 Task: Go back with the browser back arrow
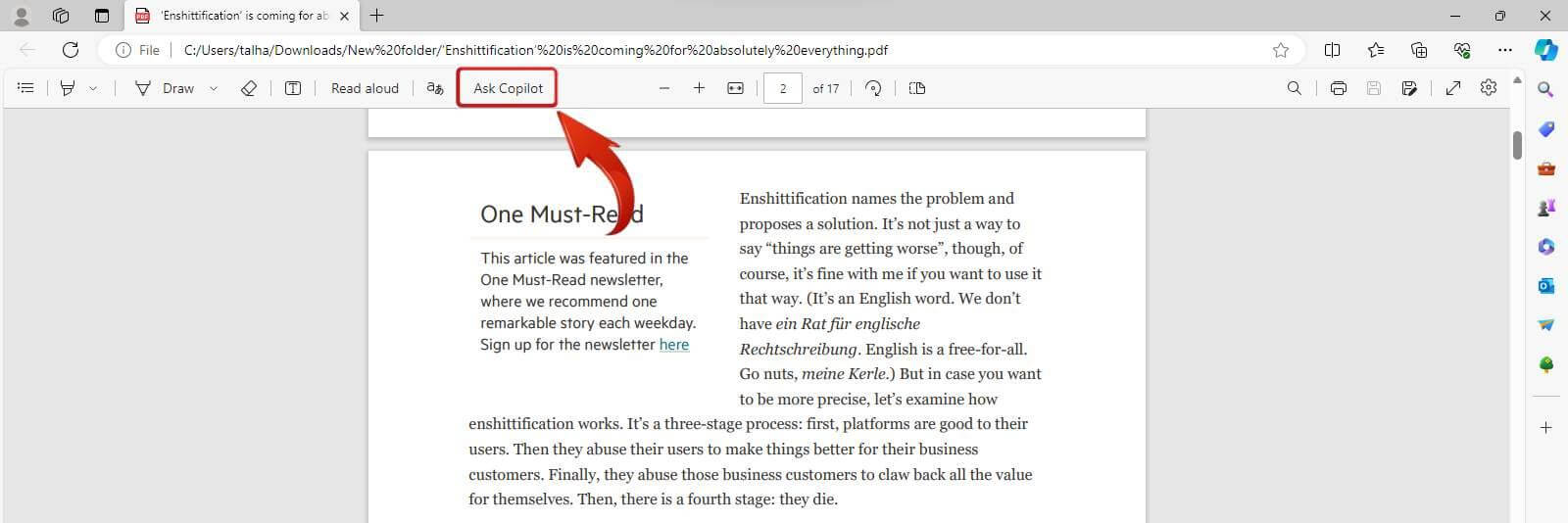[27, 50]
